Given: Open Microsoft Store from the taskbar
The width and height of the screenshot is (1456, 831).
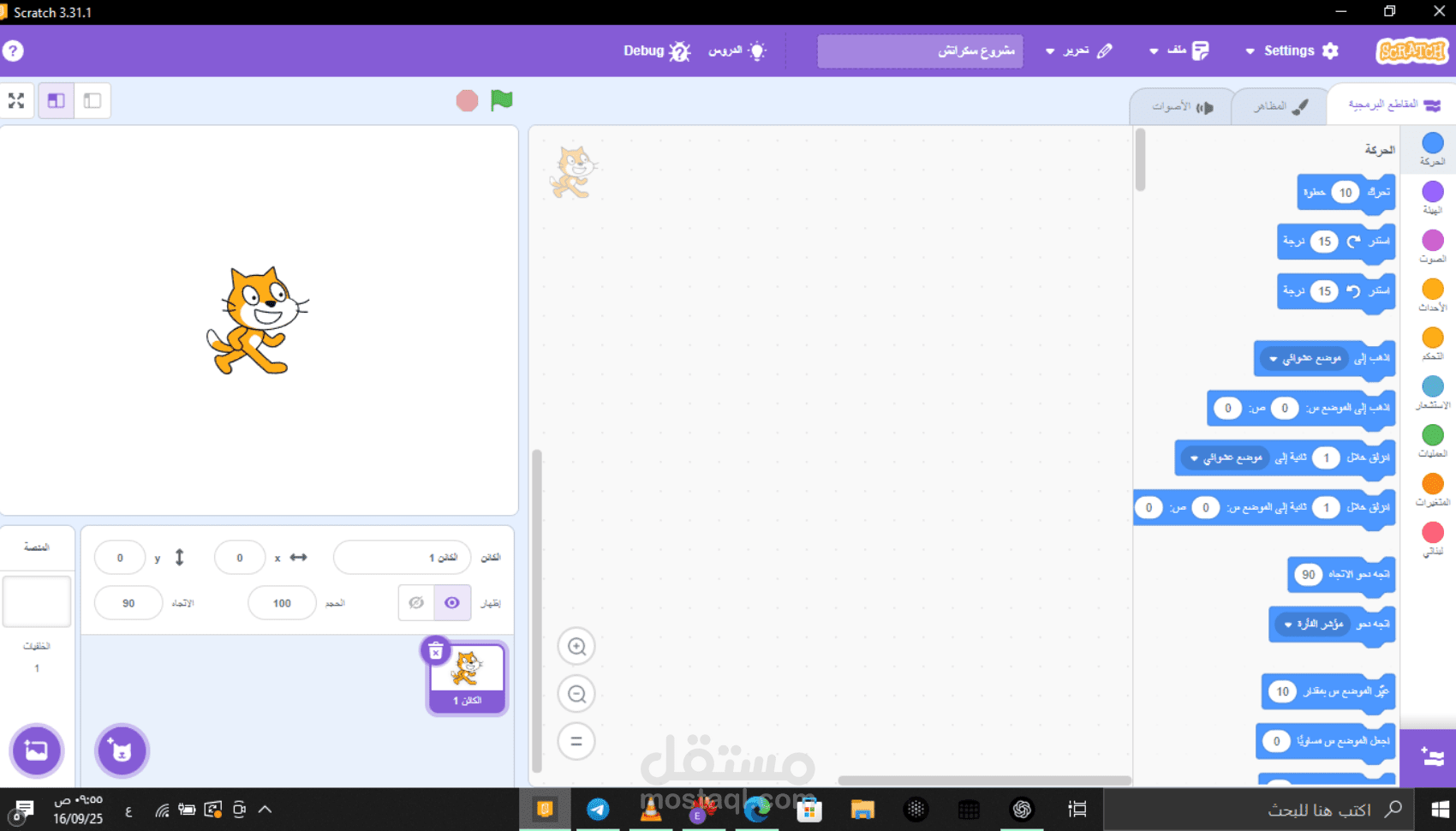Looking at the screenshot, I should point(809,810).
